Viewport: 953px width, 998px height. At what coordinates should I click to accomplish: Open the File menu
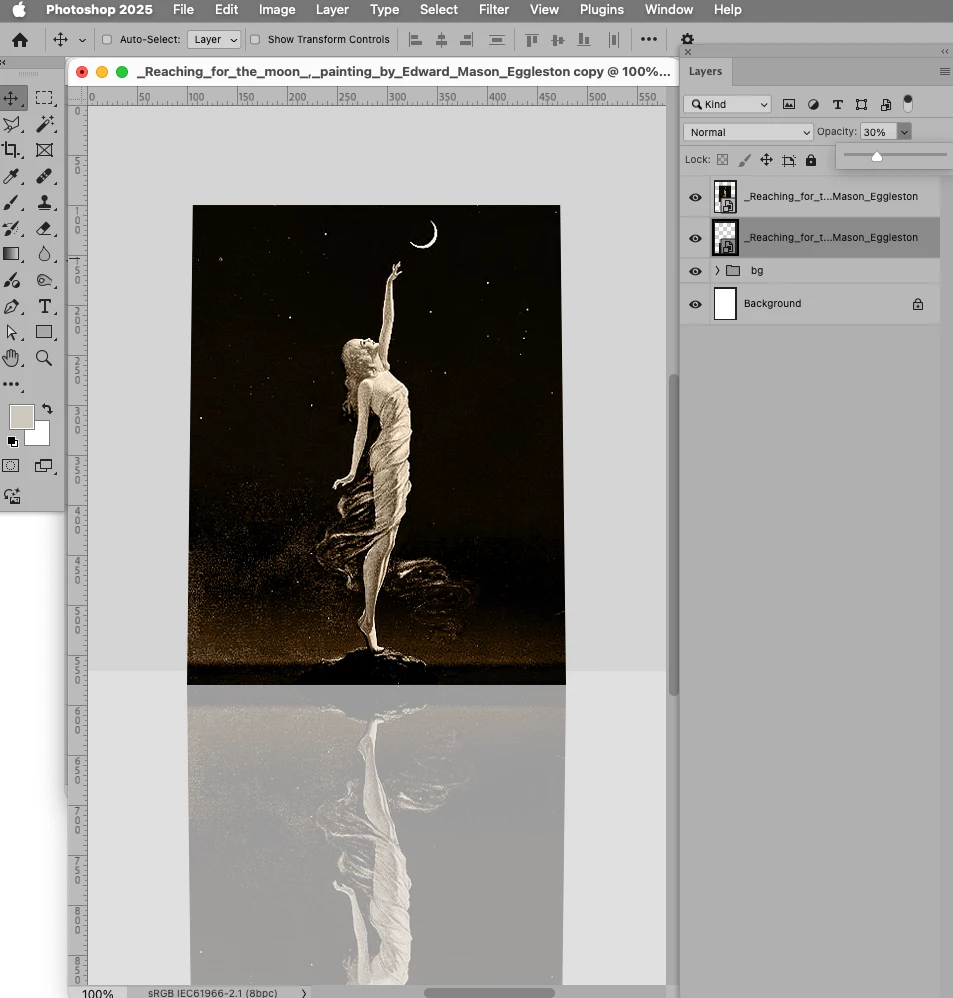pos(183,10)
